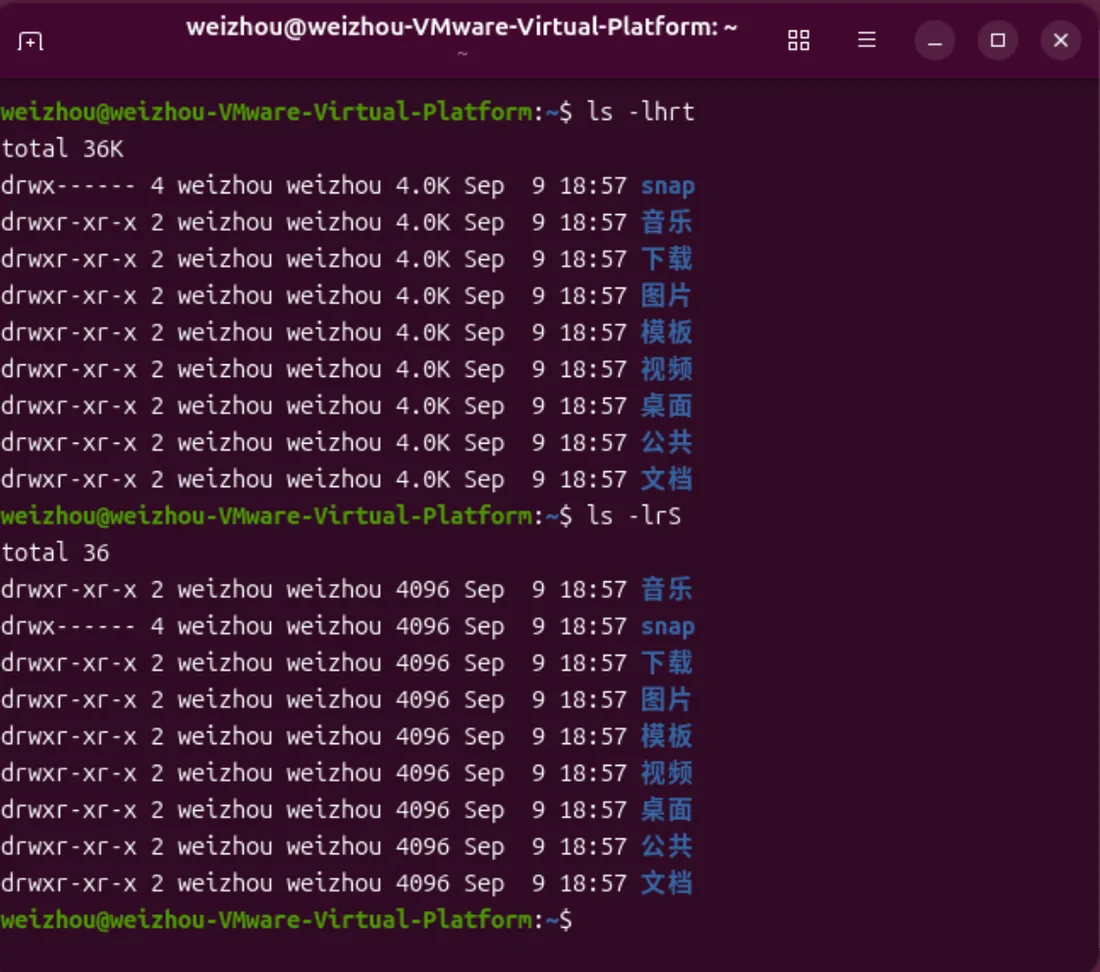The height and width of the screenshot is (972, 1100).
Task: Select 音乐 directory in the 4096 listing
Action: click(x=666, y=589)
